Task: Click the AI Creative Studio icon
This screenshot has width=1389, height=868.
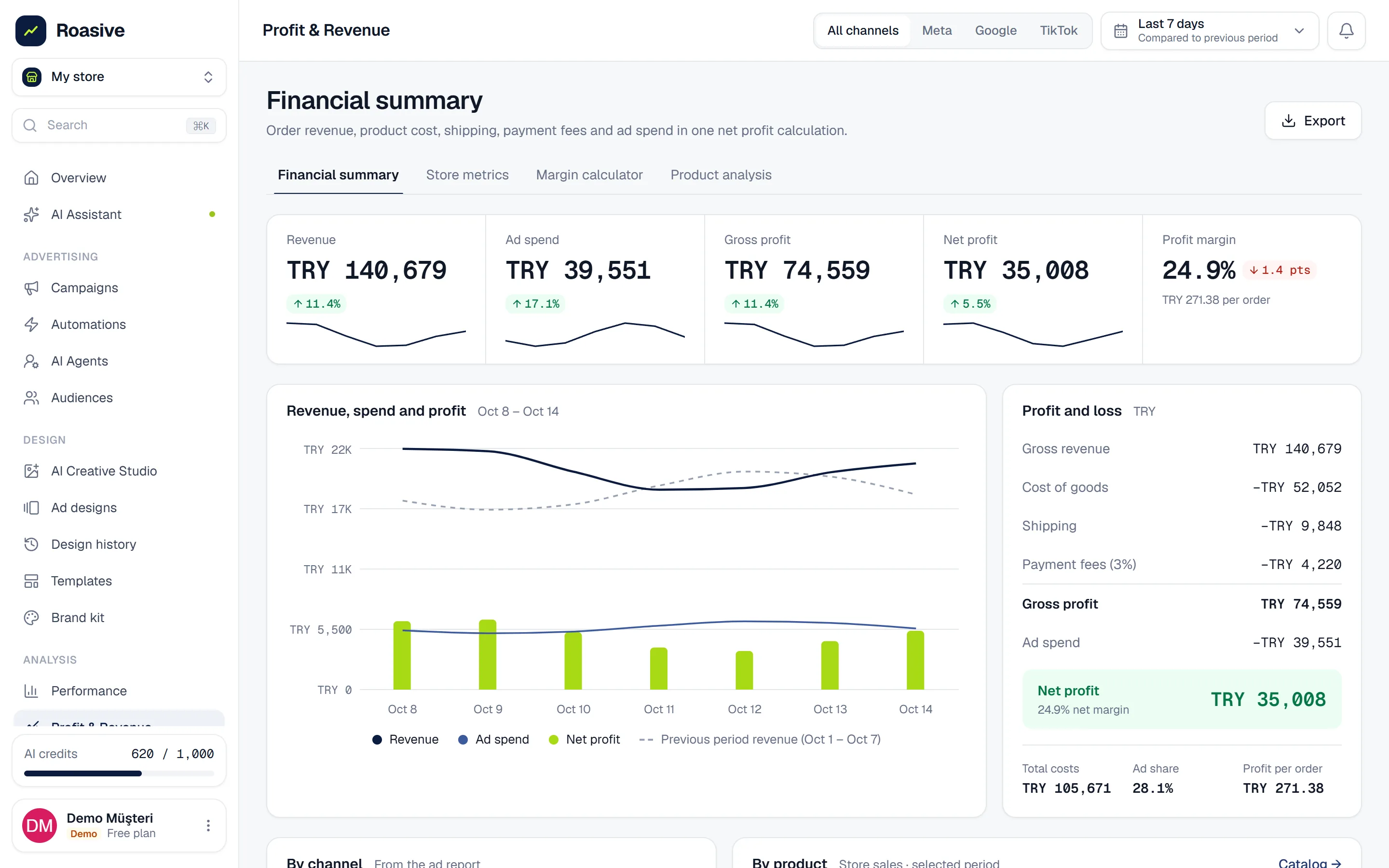Action: pos(31,471)
